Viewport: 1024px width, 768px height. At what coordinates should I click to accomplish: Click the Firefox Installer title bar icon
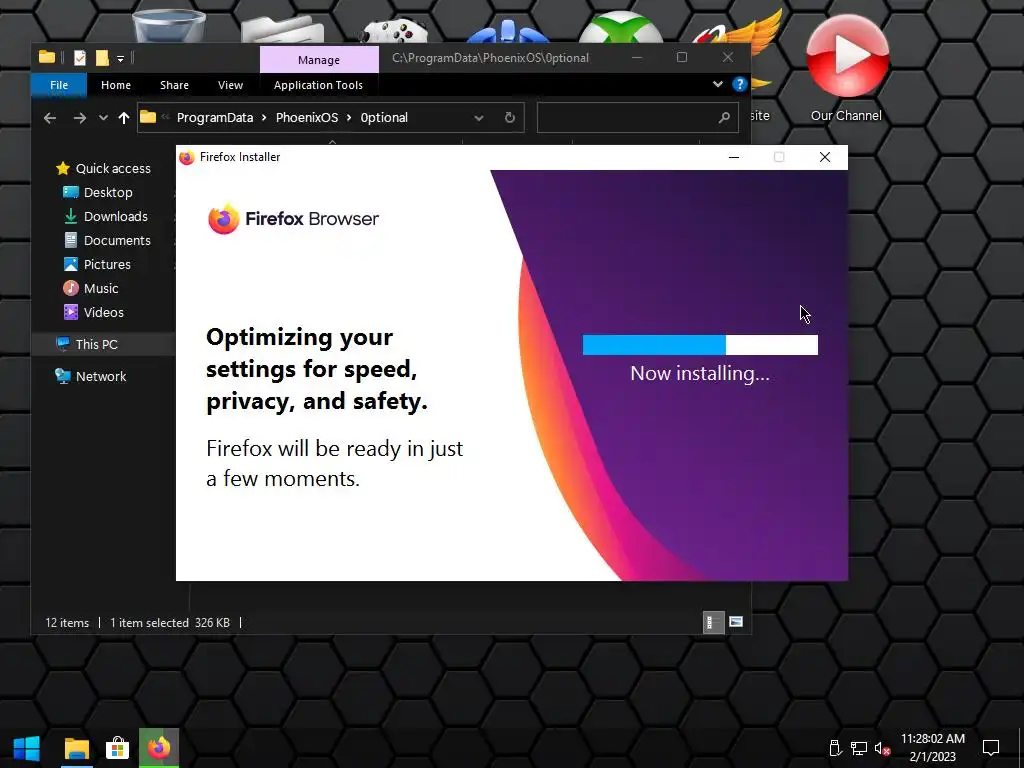click(x=187, y=157)
